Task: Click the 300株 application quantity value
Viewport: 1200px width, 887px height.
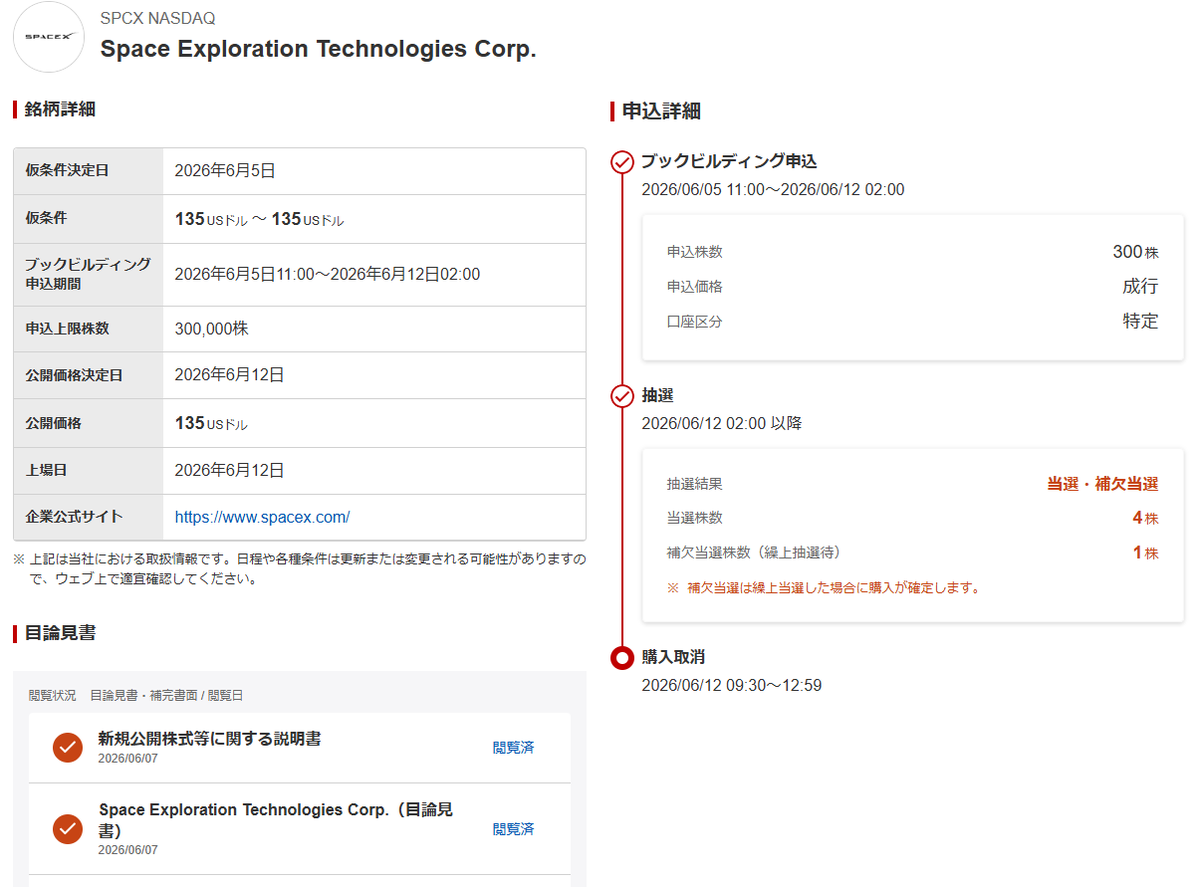Action: pos(1135,252)
